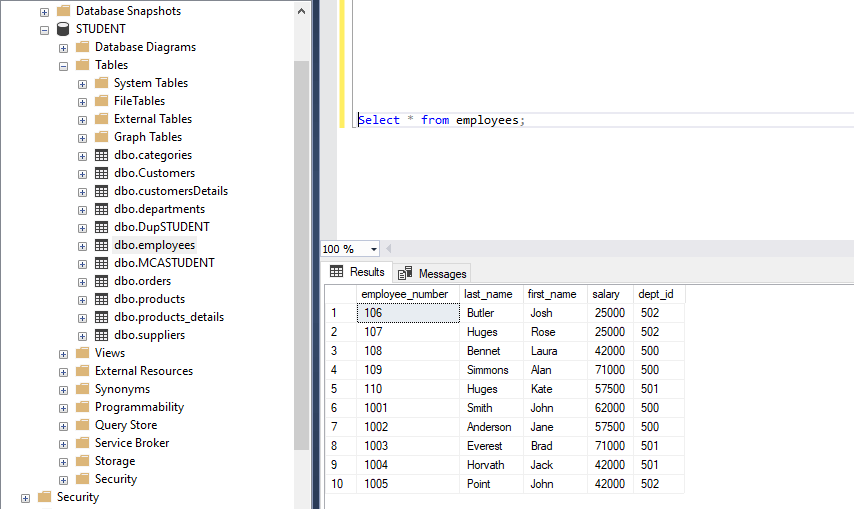854x509 pixels.
Task: Select the employee_number column header
Action: (408, 294)
